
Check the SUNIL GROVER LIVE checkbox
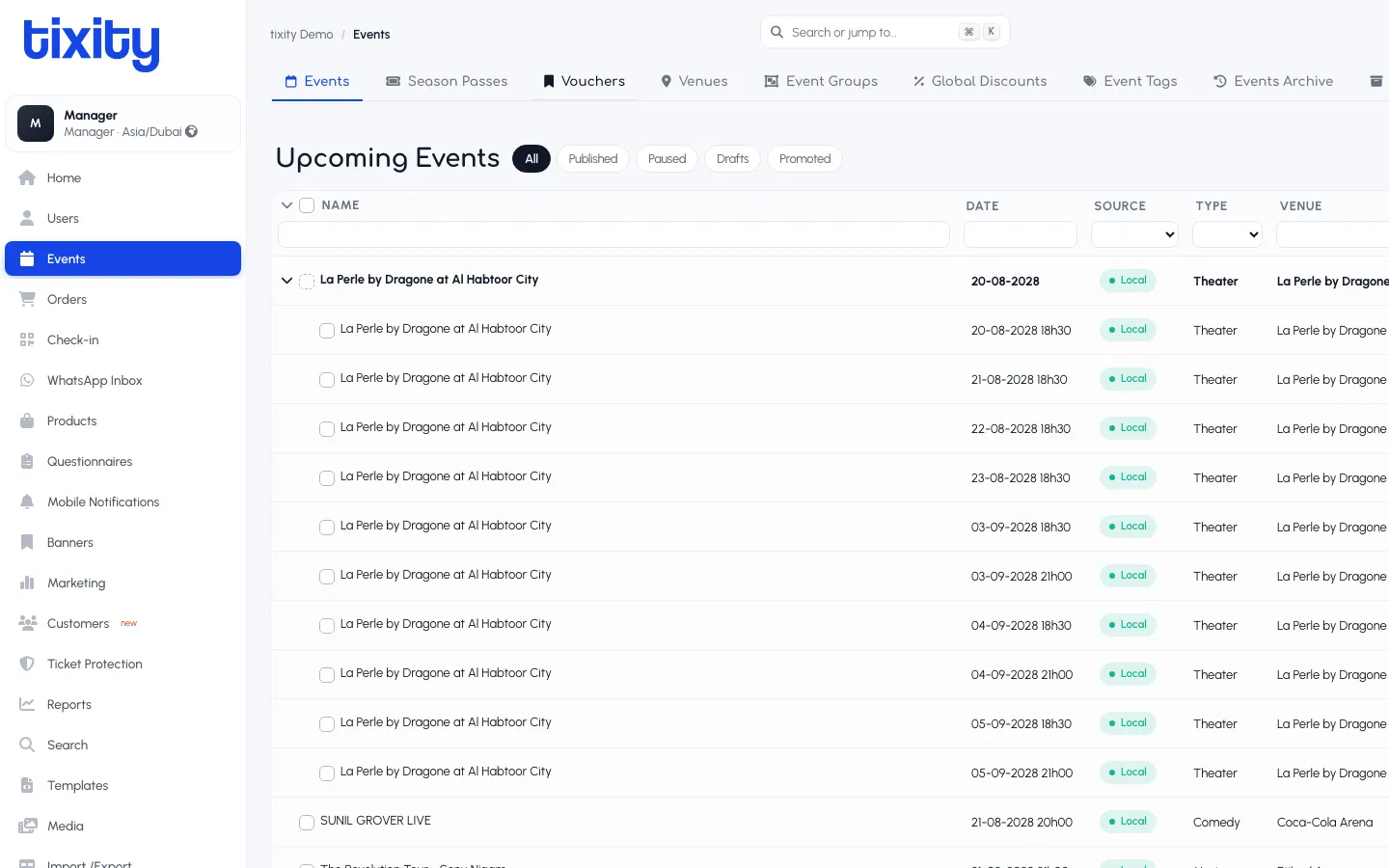point(307,823)
